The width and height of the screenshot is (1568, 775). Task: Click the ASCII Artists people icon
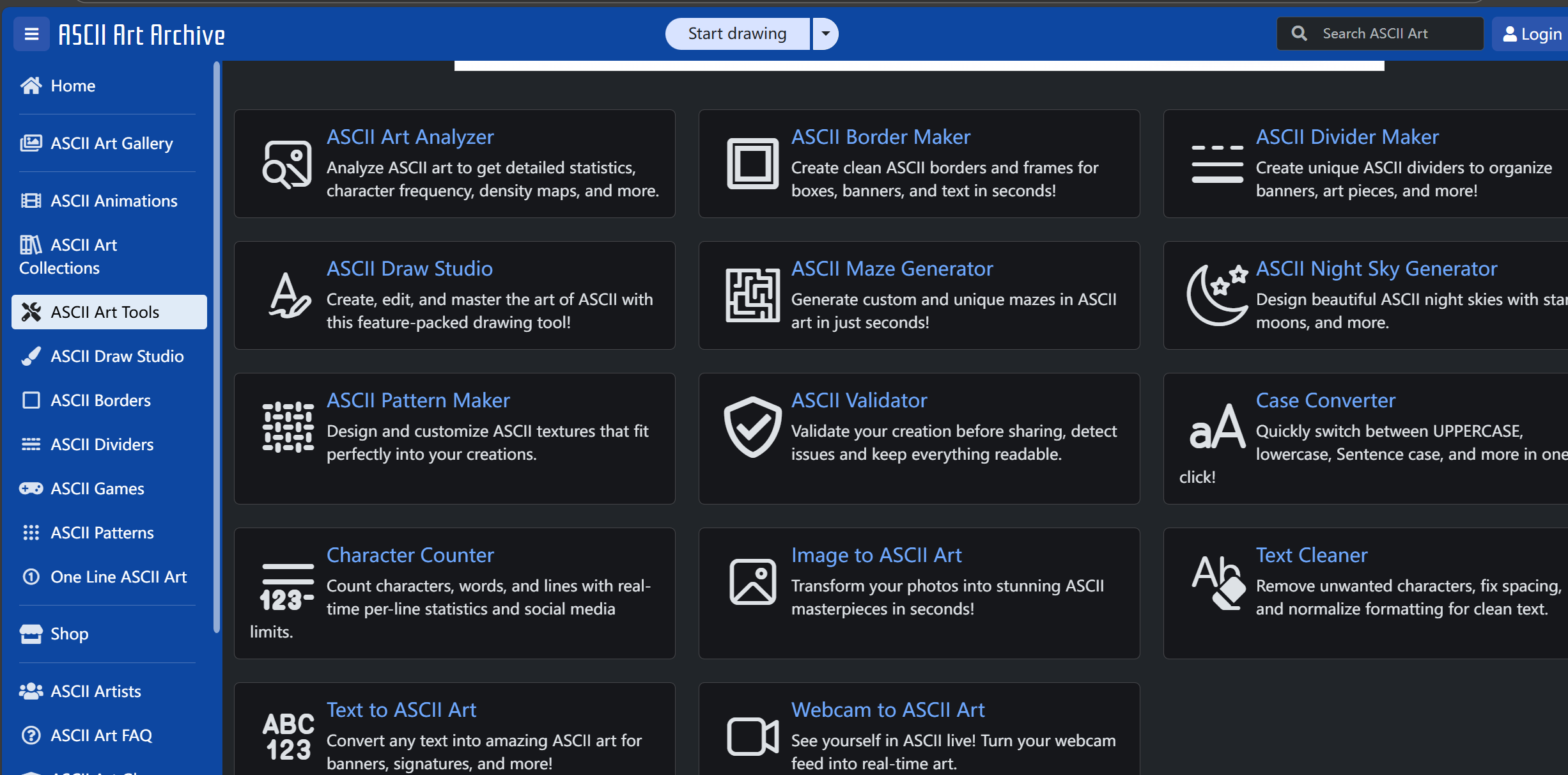pyautogui.click(x=31, y=691)
